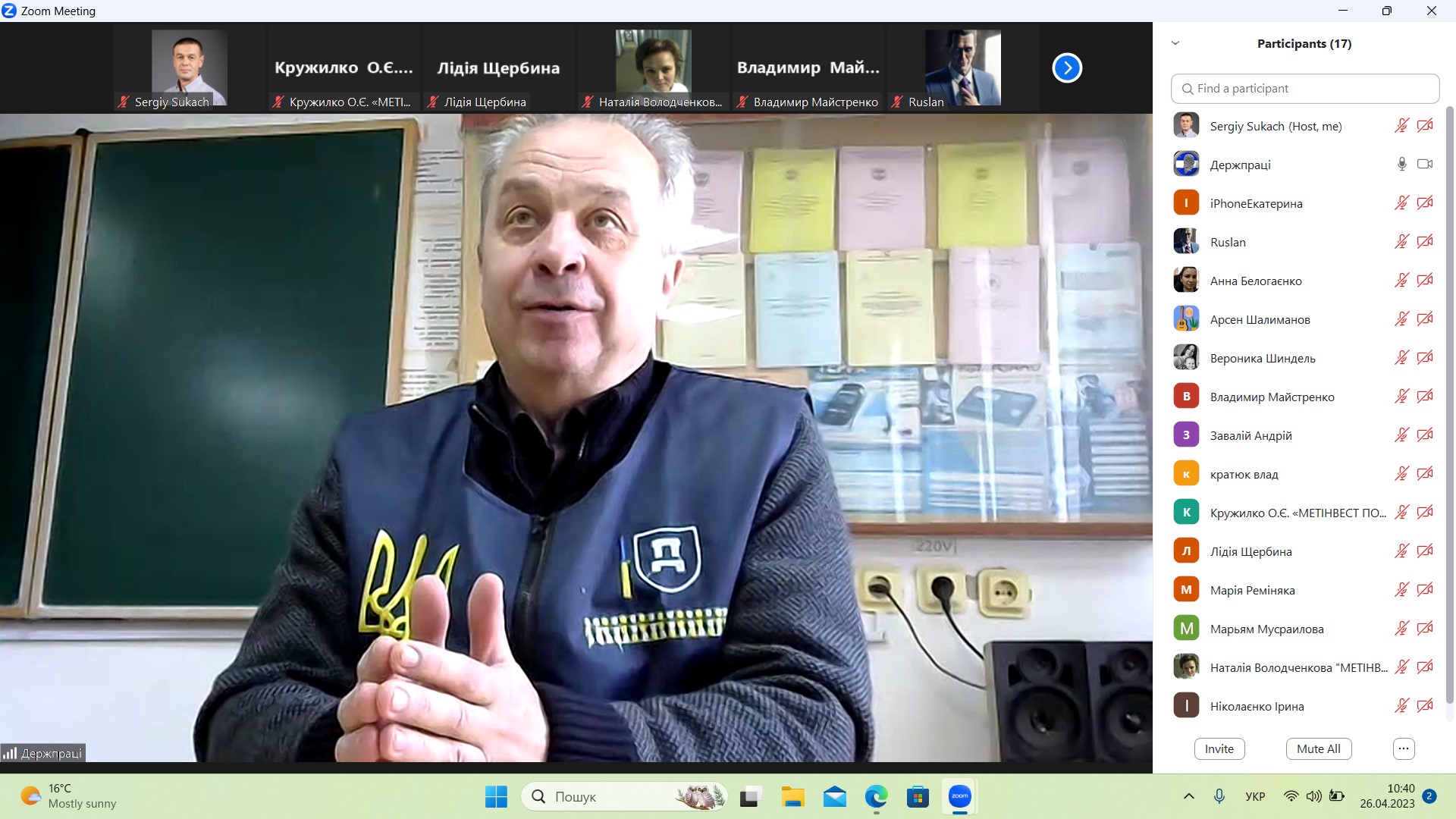
Task: Select Владимир Майстренко's avatar in participant list
Action: coord(1186,397)
